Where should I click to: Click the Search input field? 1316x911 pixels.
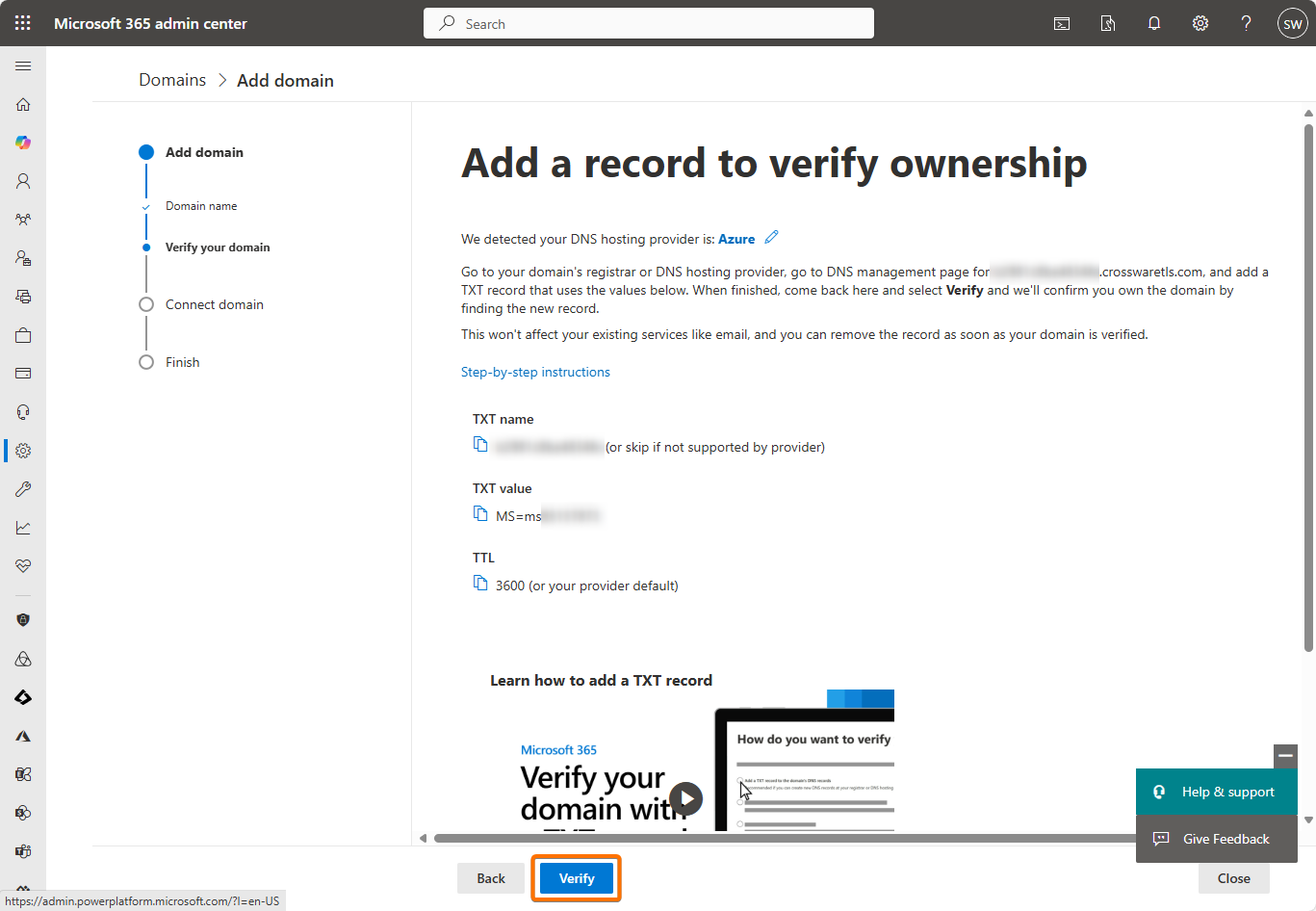pos(649,23)
